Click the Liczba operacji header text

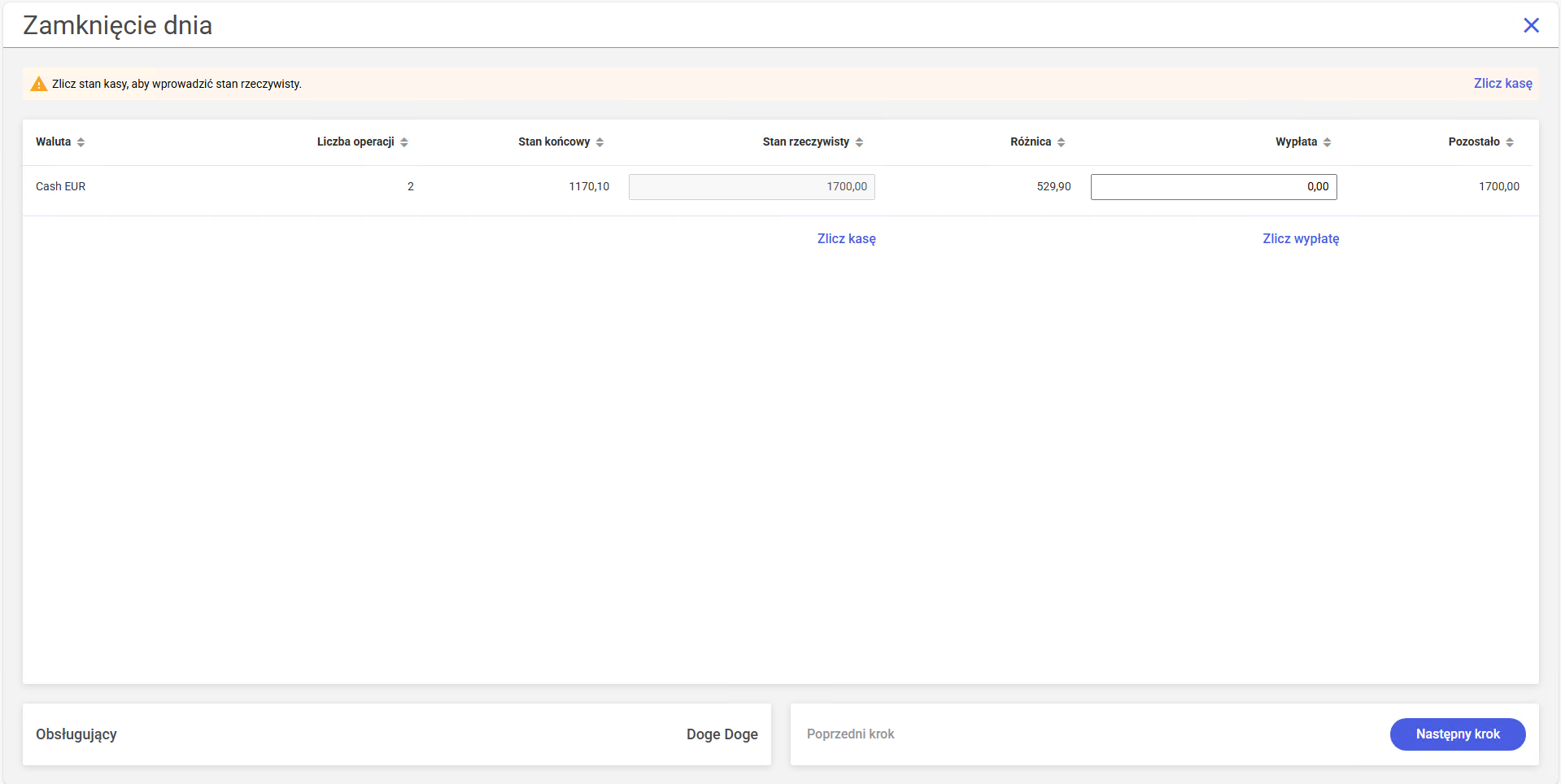point(355,142)
